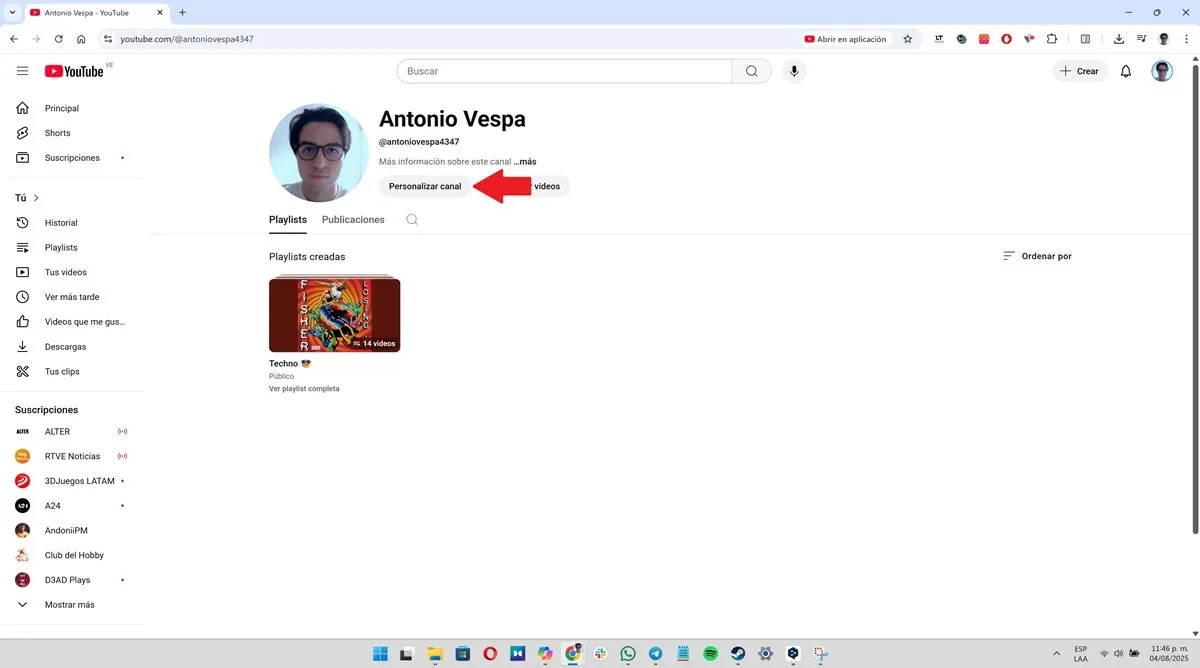The height and width of the screenshot is (668, 1200).
Task: Open the YouTube guide hamburger menu
Action: point(22,71)
